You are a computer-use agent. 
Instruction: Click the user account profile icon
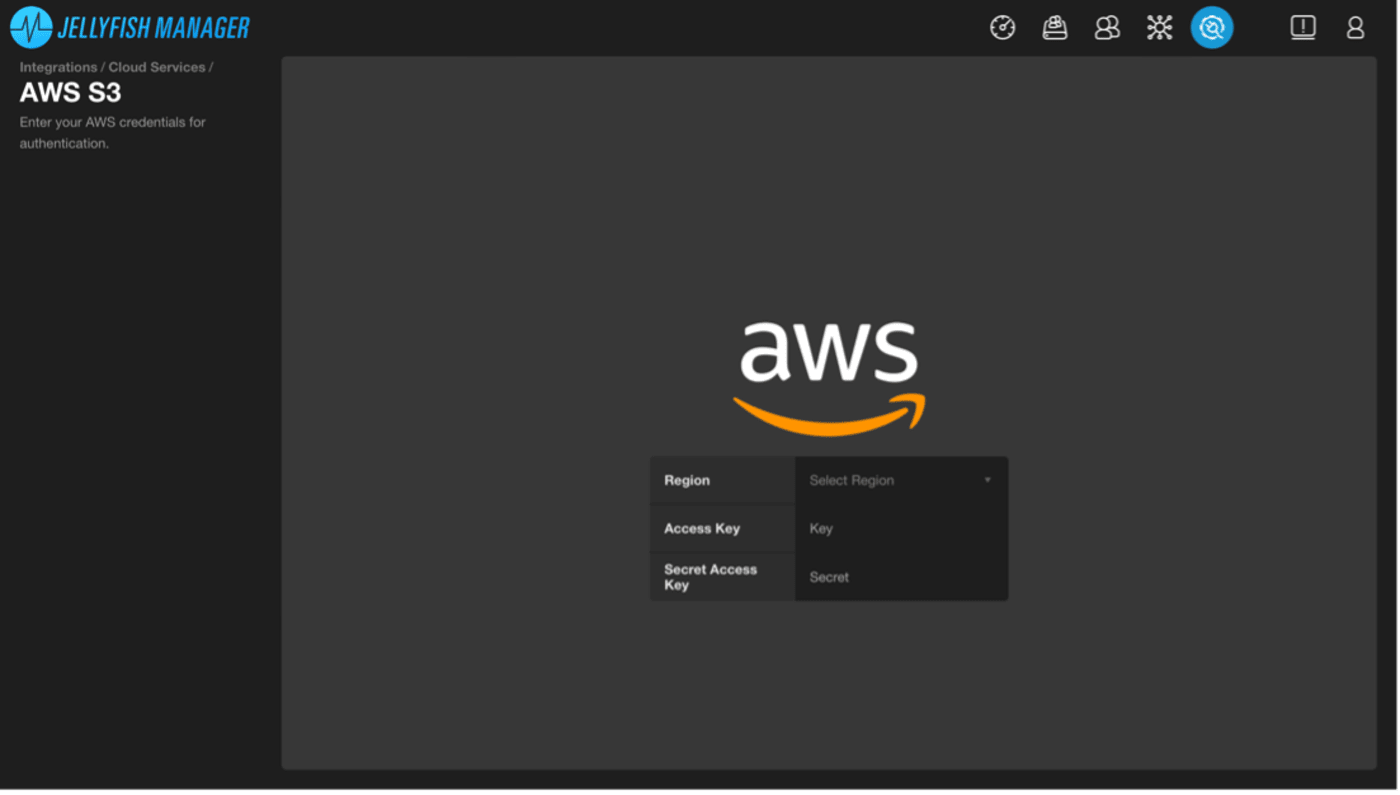point(1355,28)
